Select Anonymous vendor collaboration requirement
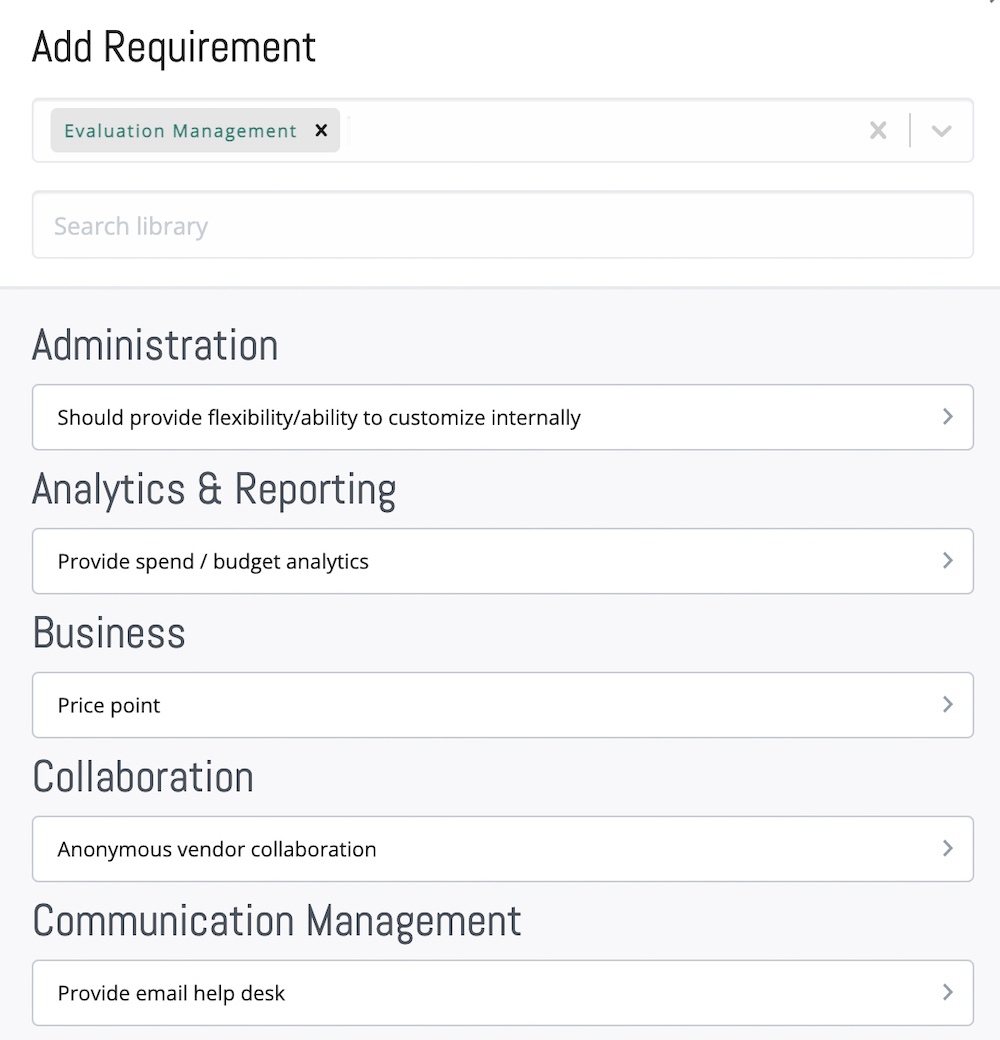Viewport: 1000px width, 1040px height. point(503,849)
